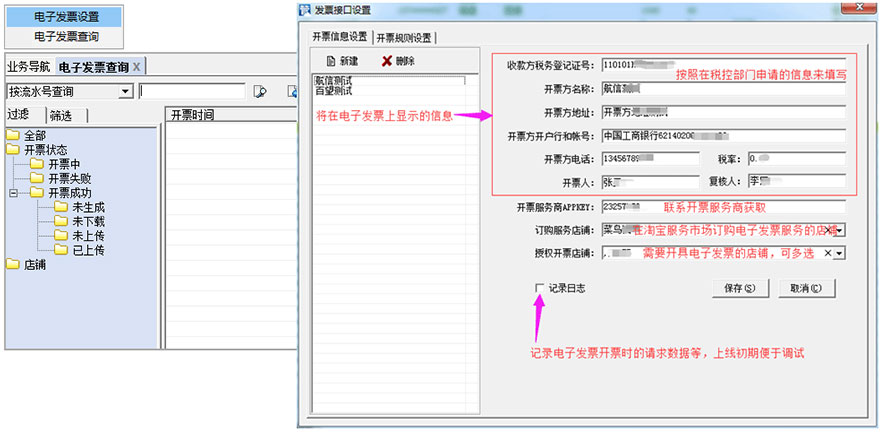The image size is (881, 438).
Task: Click the 收款方税务登记证号 input field
Action: pyautogui.click(x=723, y=65)
